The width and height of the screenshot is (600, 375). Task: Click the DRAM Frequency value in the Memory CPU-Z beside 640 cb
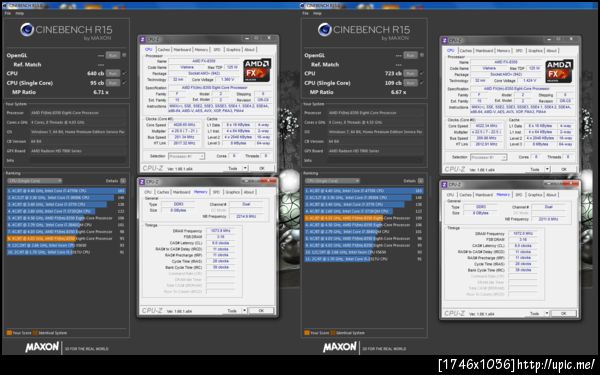coord(221,231)
